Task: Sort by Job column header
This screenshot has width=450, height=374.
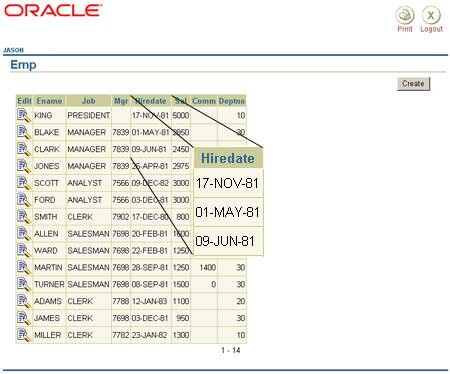Action: click(88, 101)
